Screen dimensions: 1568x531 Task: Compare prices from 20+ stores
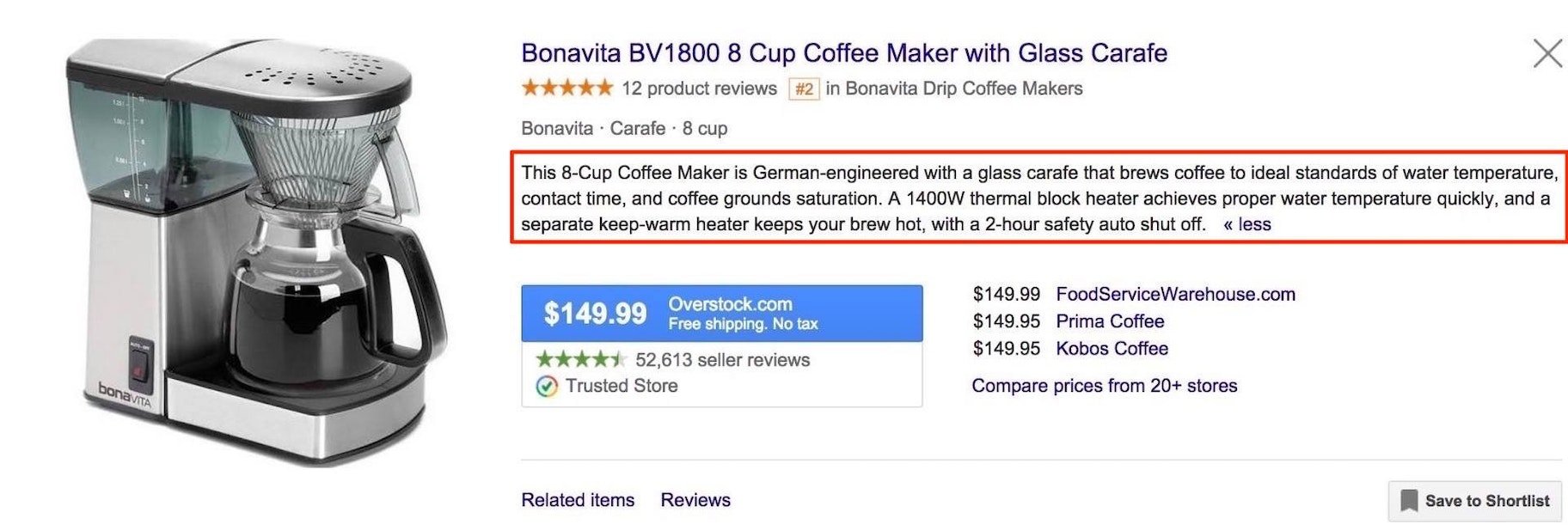click(1104, 386)
